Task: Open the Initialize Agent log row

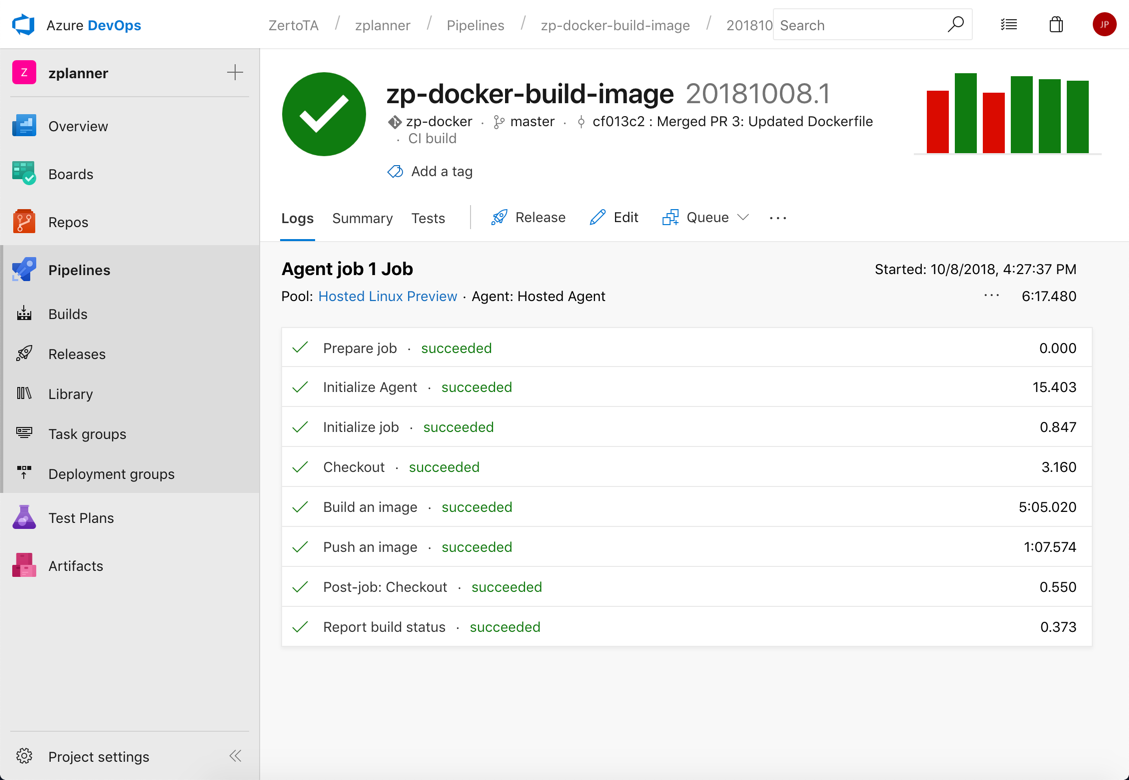Action: click(x=687, y=387)
